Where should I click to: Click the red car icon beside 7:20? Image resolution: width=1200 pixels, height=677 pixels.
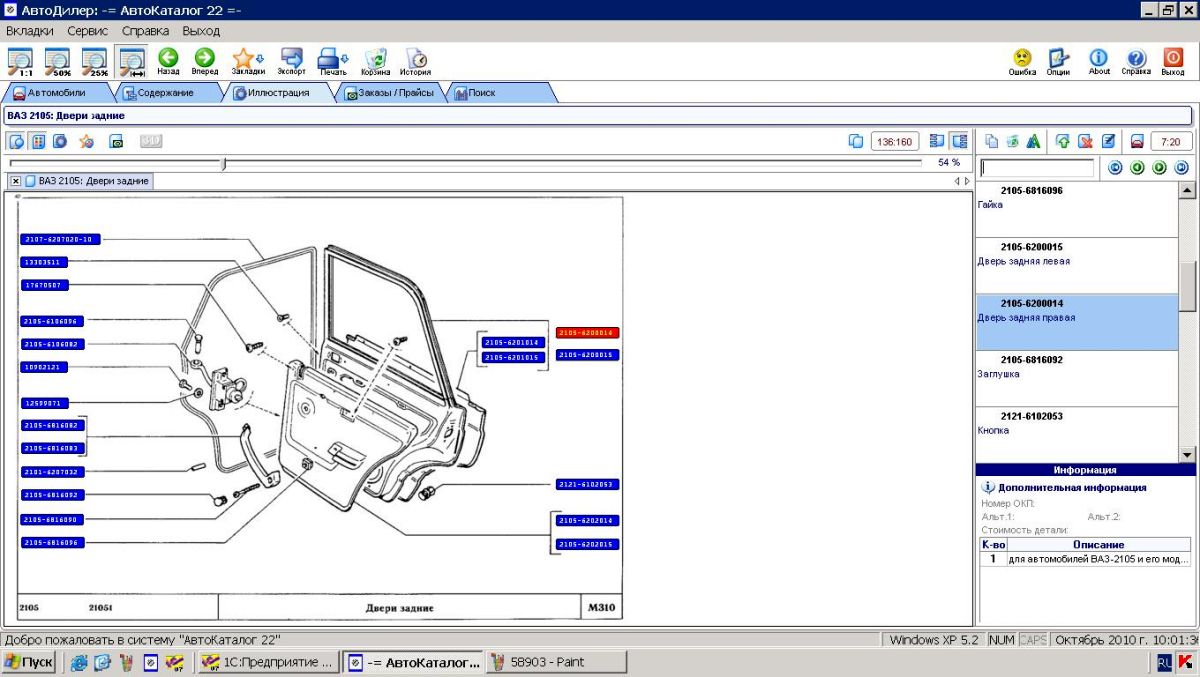(1136, 141)
